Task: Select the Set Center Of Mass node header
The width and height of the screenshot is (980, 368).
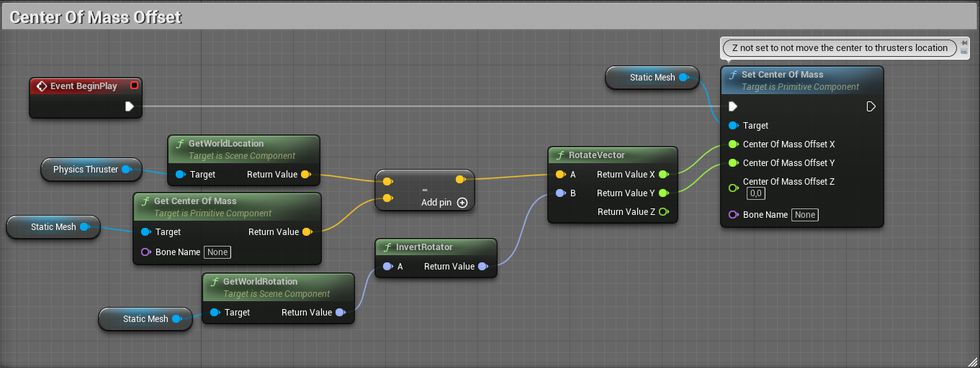Action: [x=802, y=80]
